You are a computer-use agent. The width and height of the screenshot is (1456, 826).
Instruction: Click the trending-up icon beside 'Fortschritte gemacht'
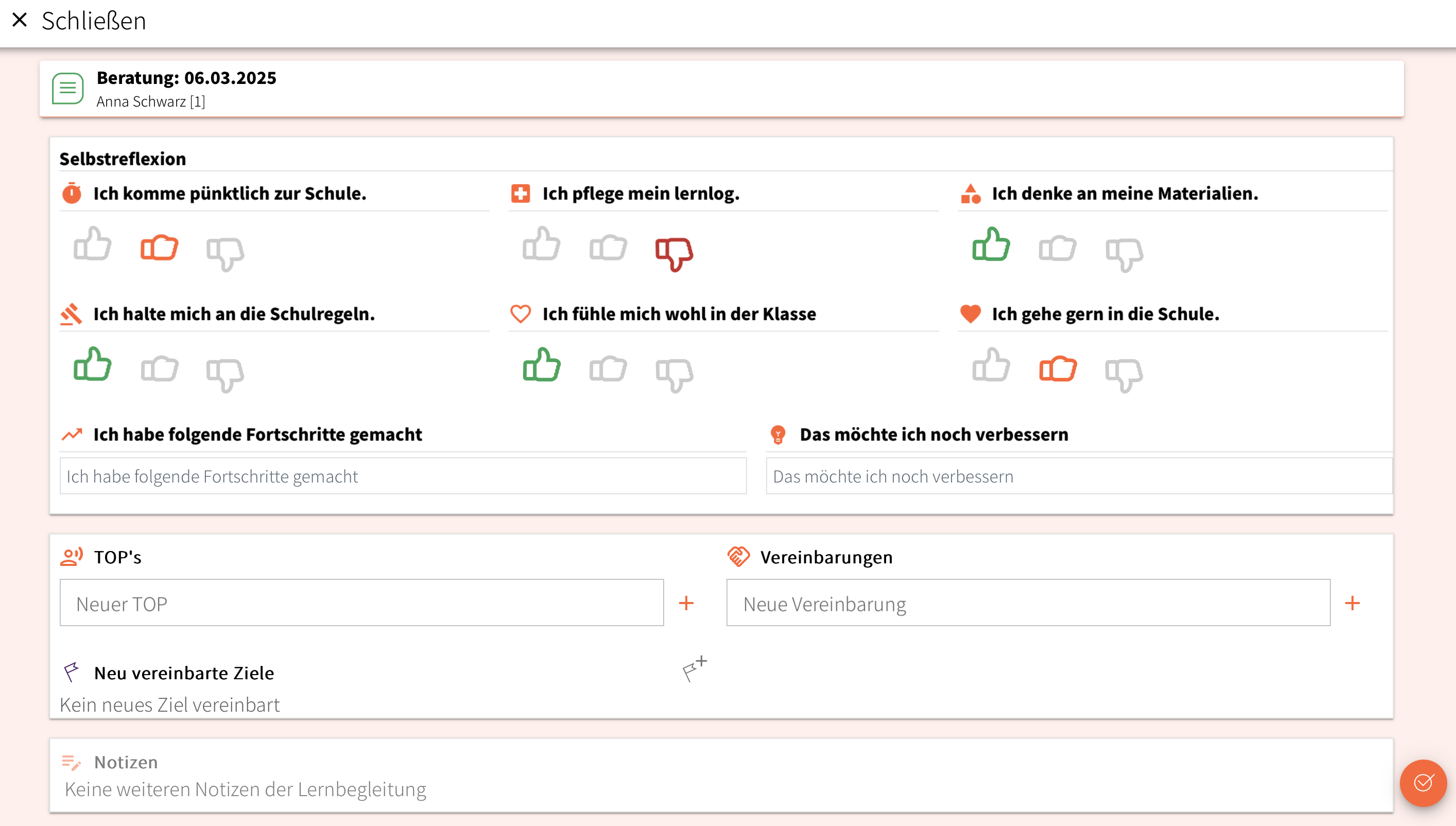tap(72, 434)
